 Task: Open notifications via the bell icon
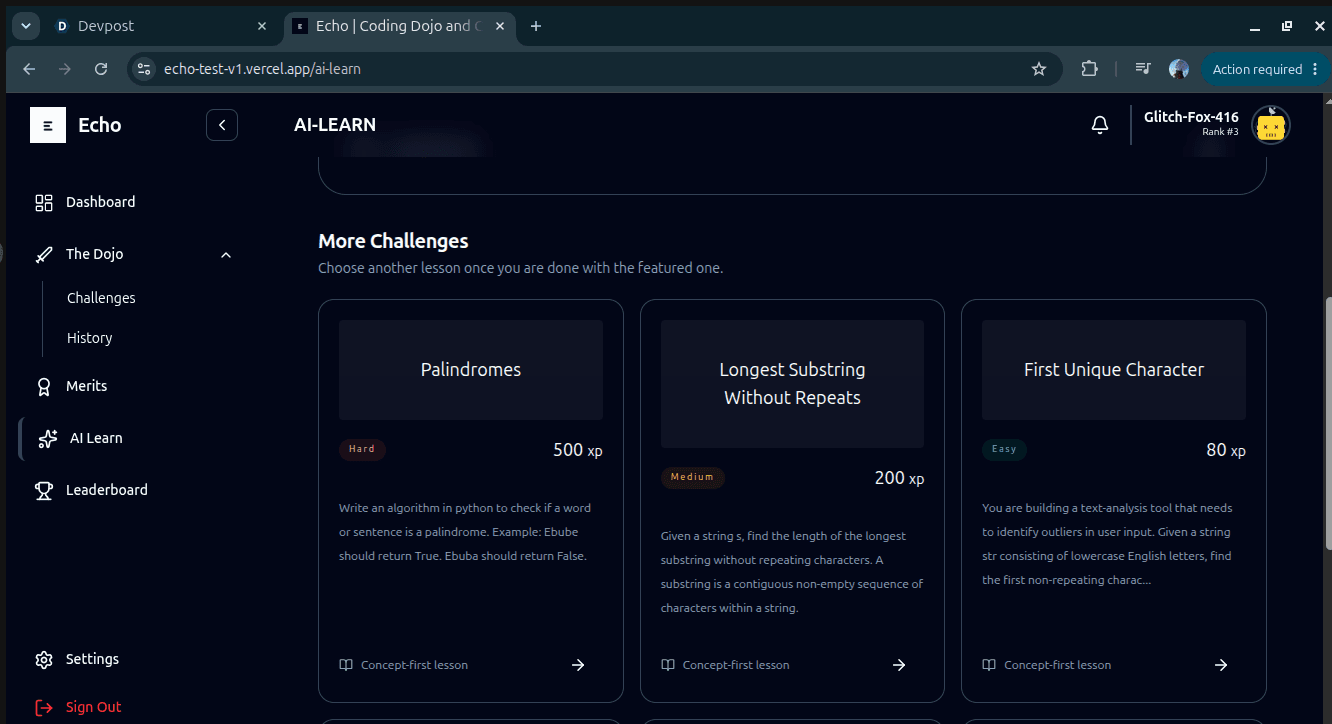pos(1100,125)
